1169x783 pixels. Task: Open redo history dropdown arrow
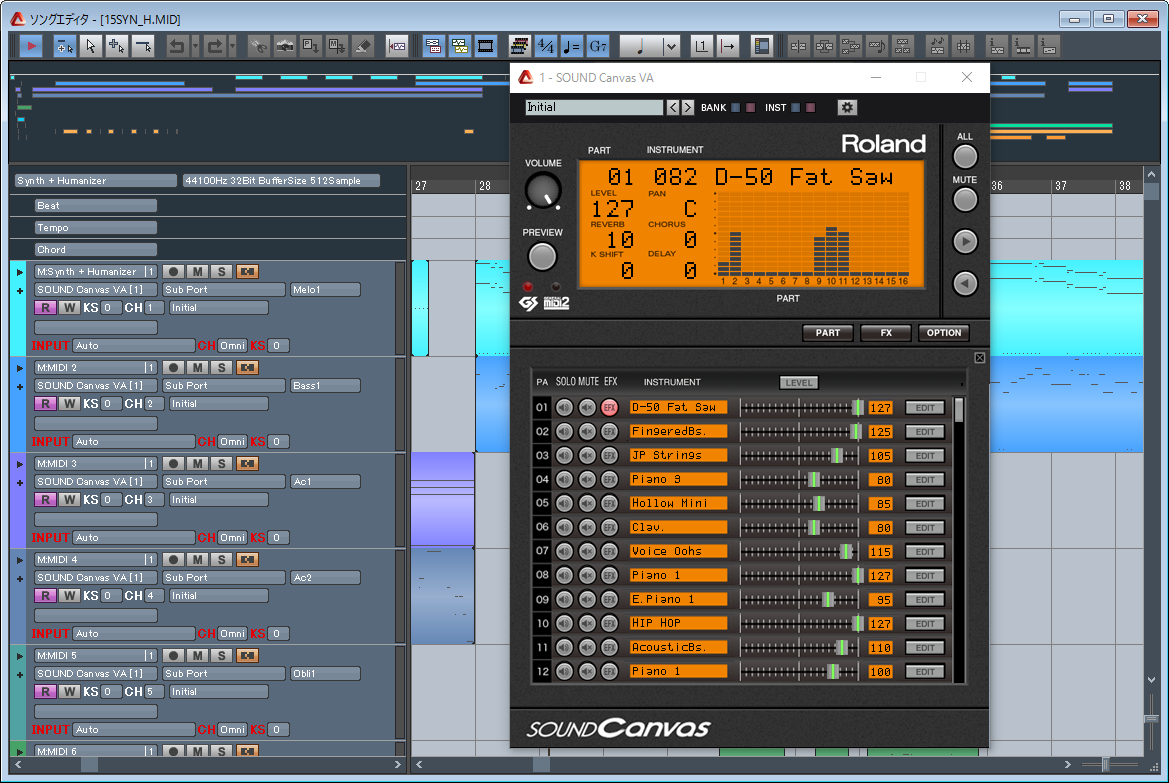tap(233, 46)
